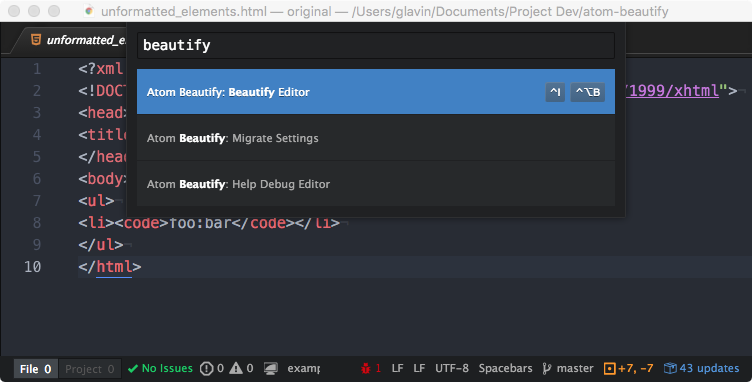Viewport: 752px width, 382px height.
Task: Open the 1999/xhtml namespace link
Action: [x=674, y=91]
